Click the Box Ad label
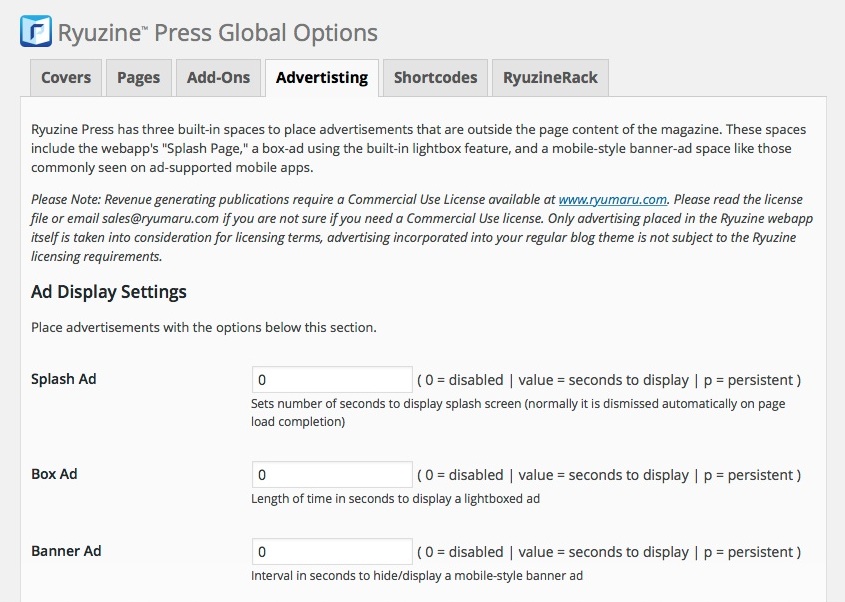Viewport: 845px width, 602px height. [54, 474]
